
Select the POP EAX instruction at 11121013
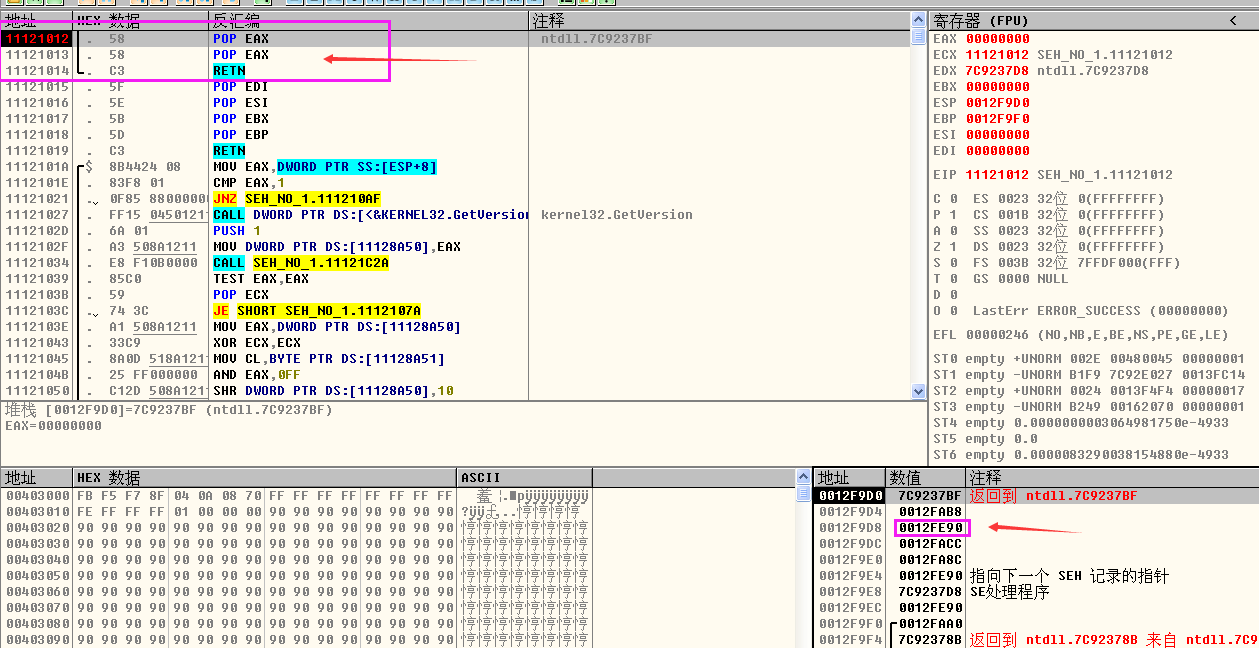pyautogui.click(x=241, y=55)
